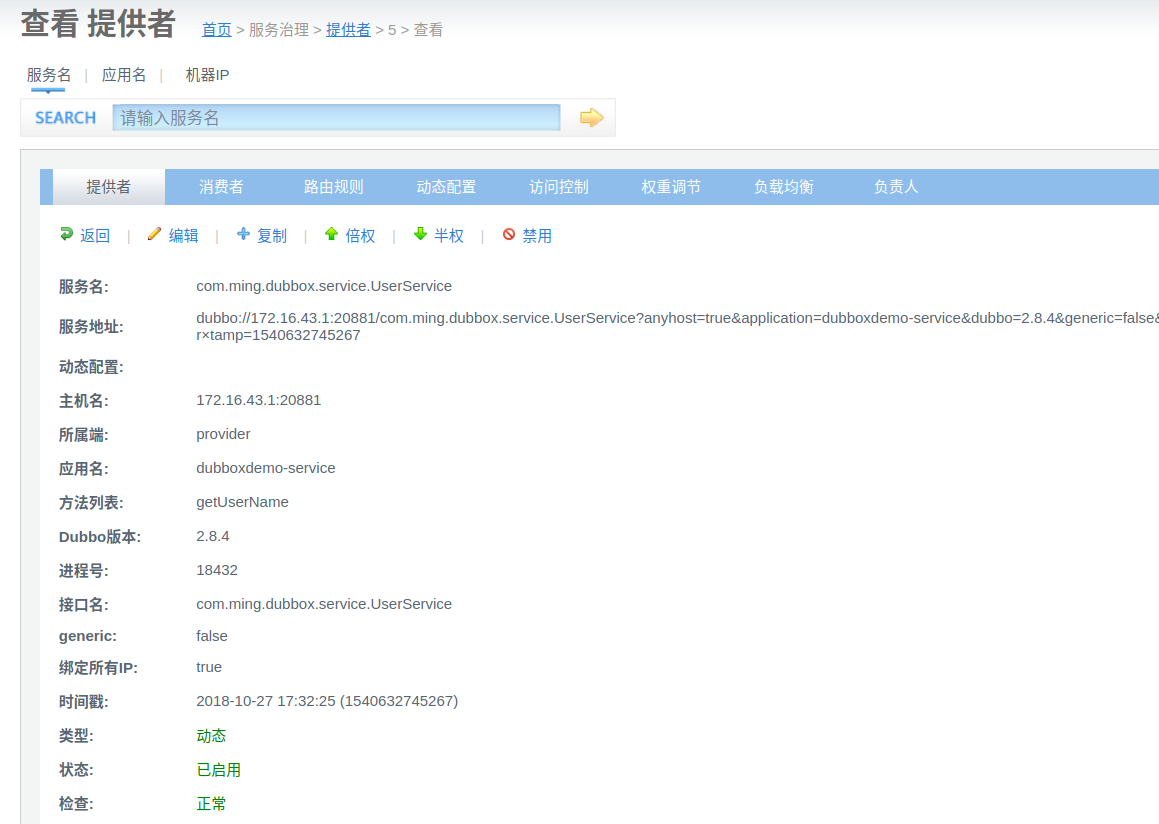Click the SEARCH label

click(x=66, y=118)
